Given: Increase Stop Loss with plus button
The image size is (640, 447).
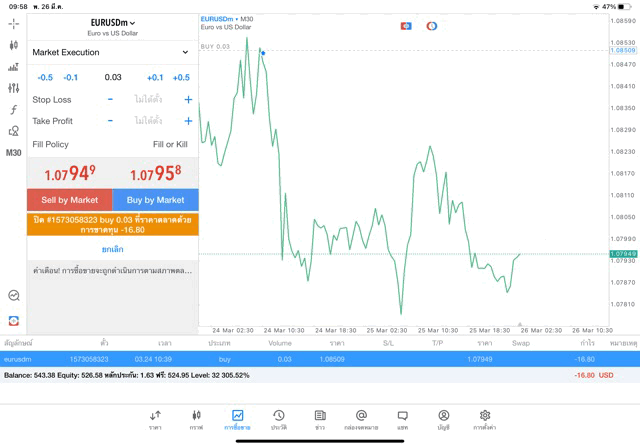Looking at the screenshot, I should click(x=188, y=100).
